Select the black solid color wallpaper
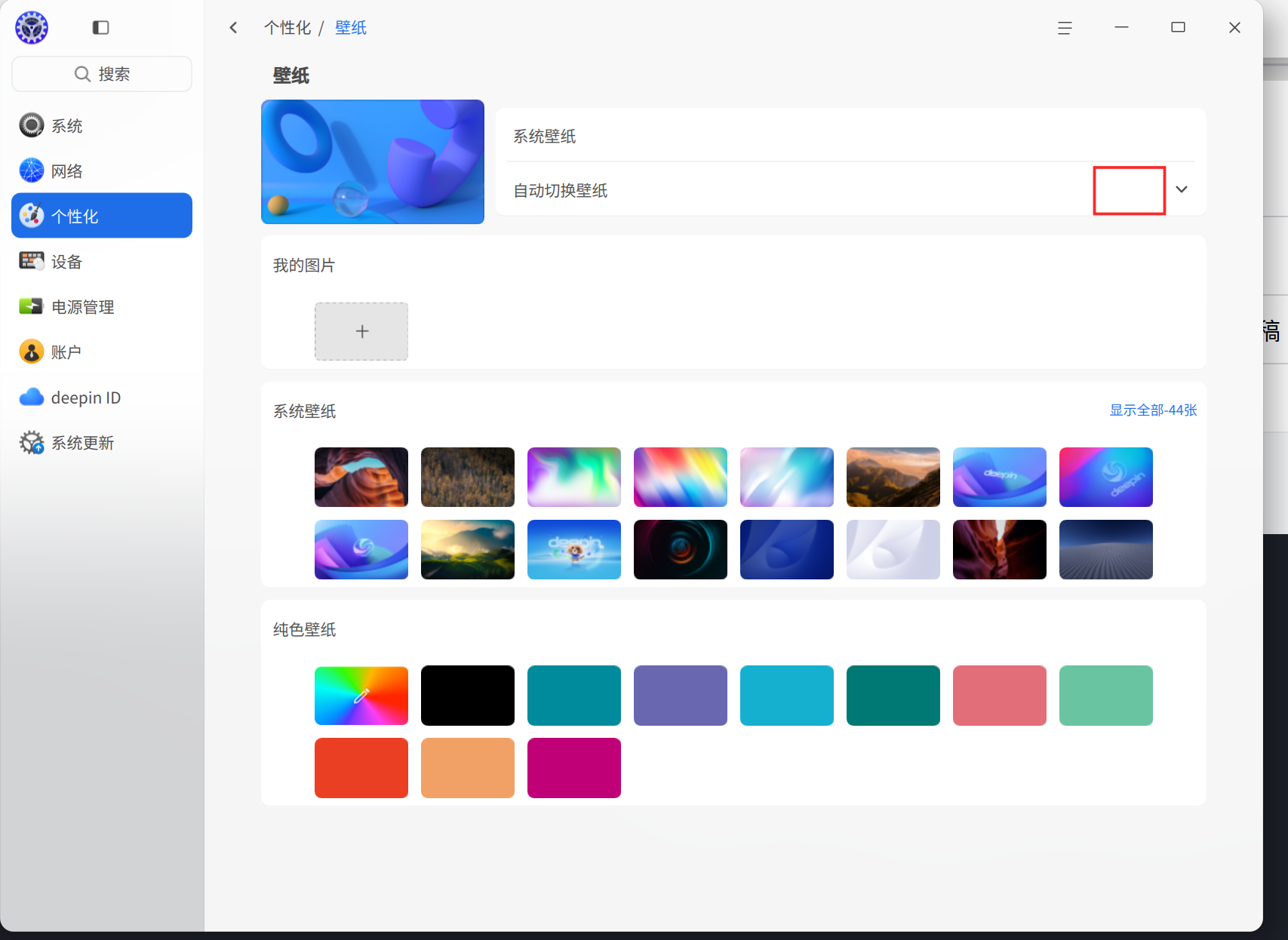The width and height of the screenshot is (1288, 940). click(x=468, y=696)
